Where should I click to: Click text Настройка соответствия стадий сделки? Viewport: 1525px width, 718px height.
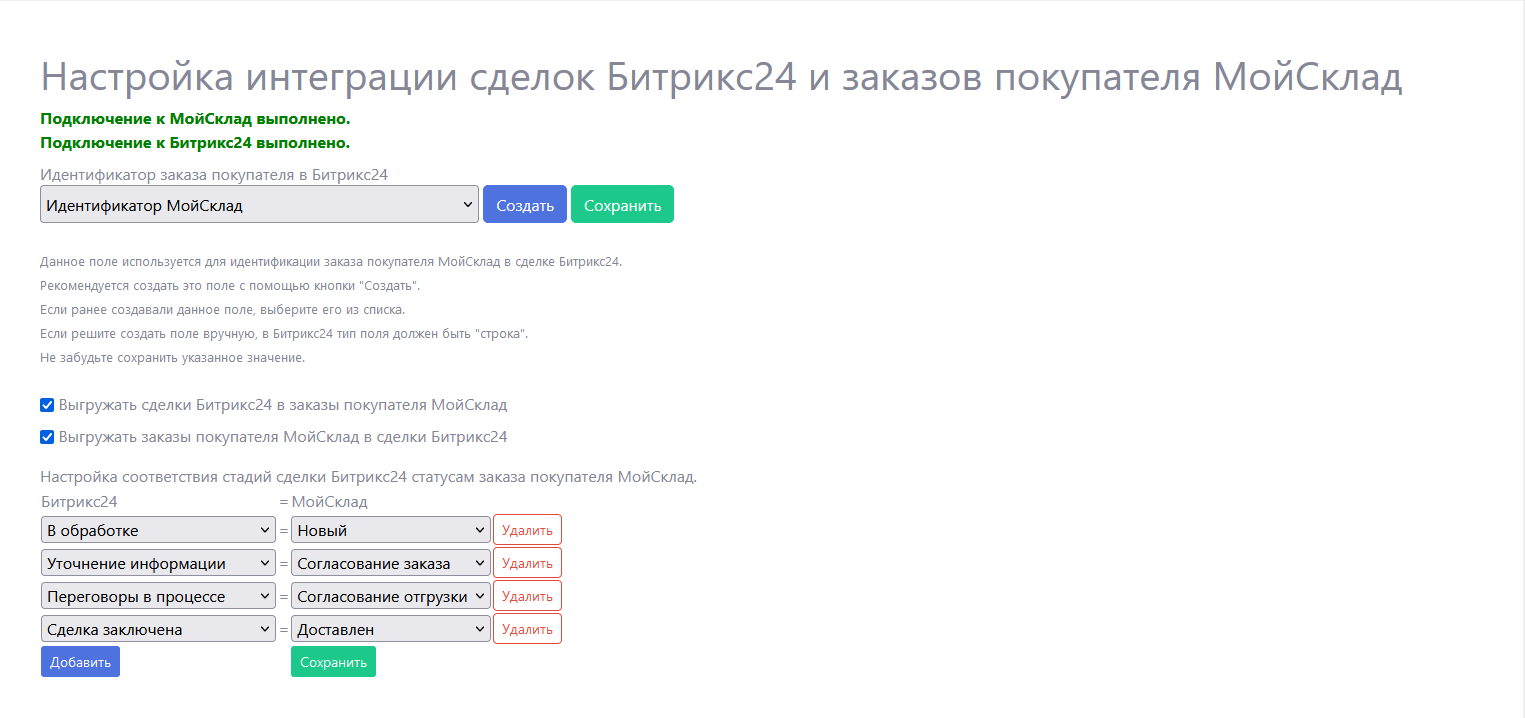coord(368,477)
